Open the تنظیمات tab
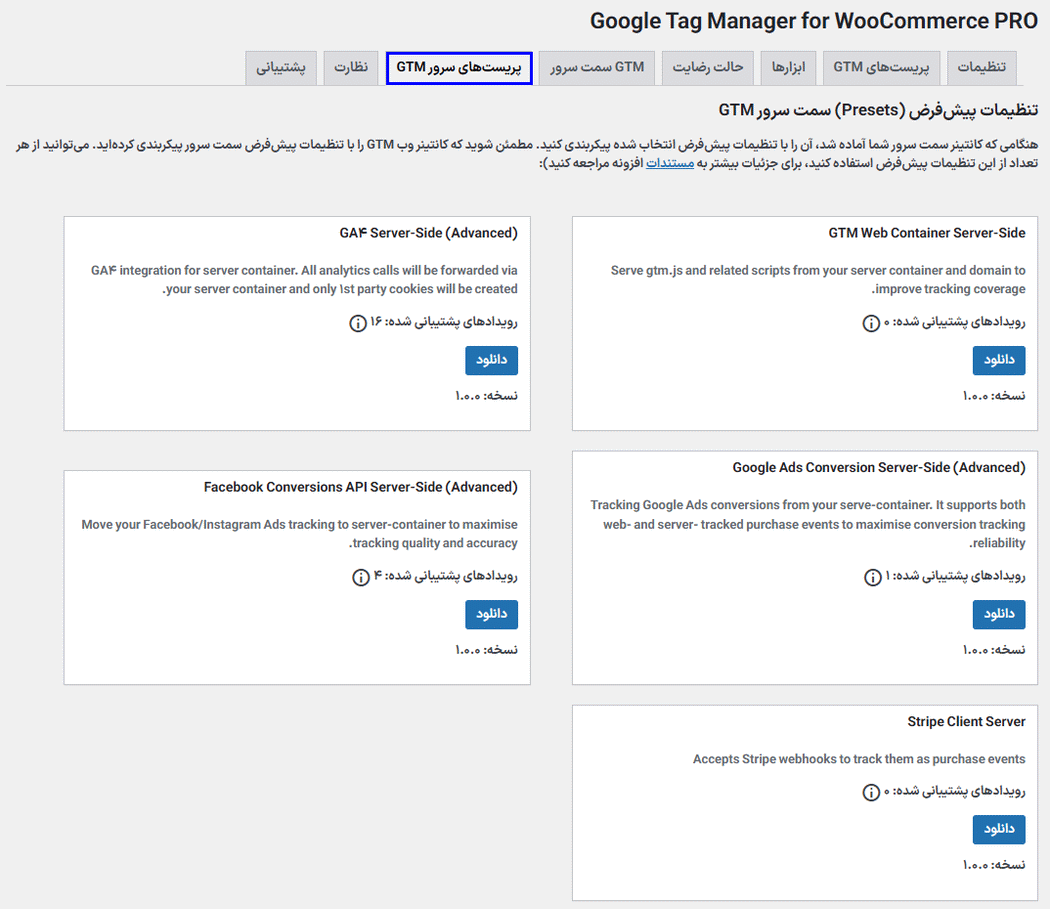This screenshot has width=1050, height=909. 982,68
